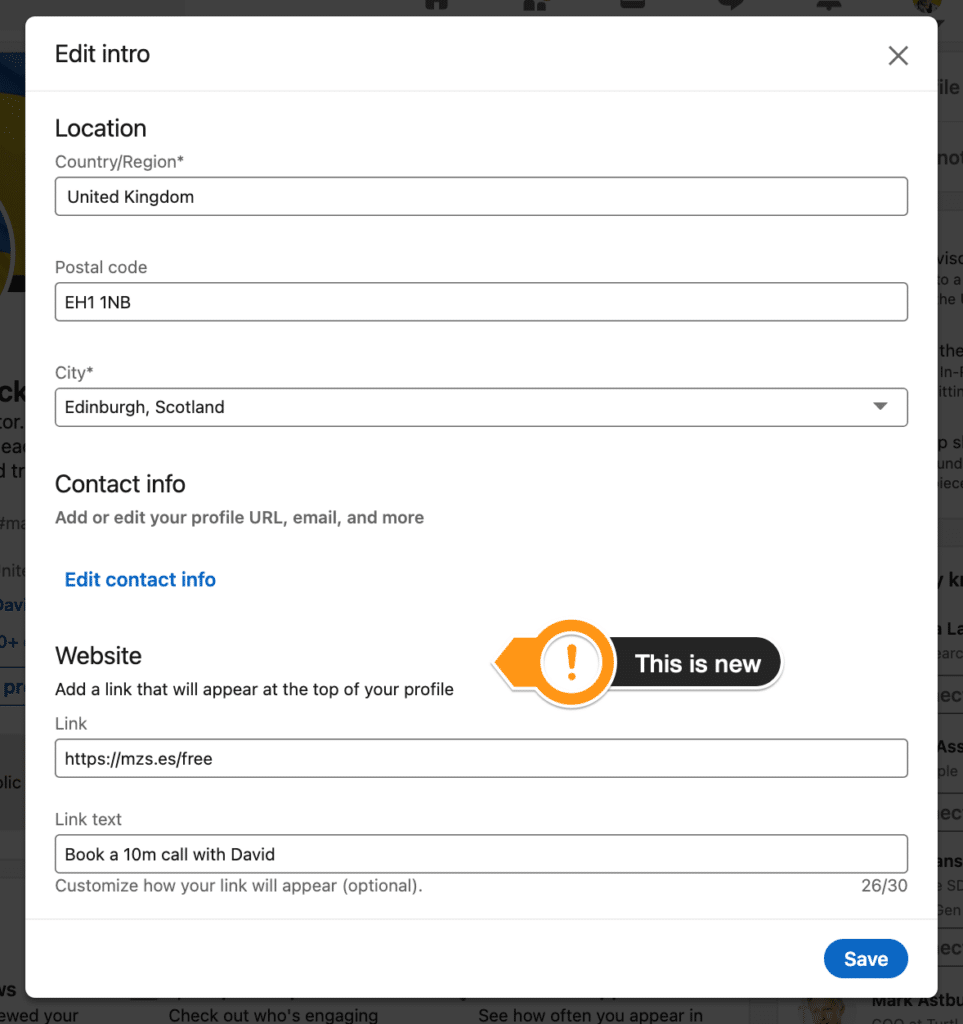Viewport: 963px width, 1024px height.
Task: Click the Edit intro dialog heading area
Action: coord(102,54)
